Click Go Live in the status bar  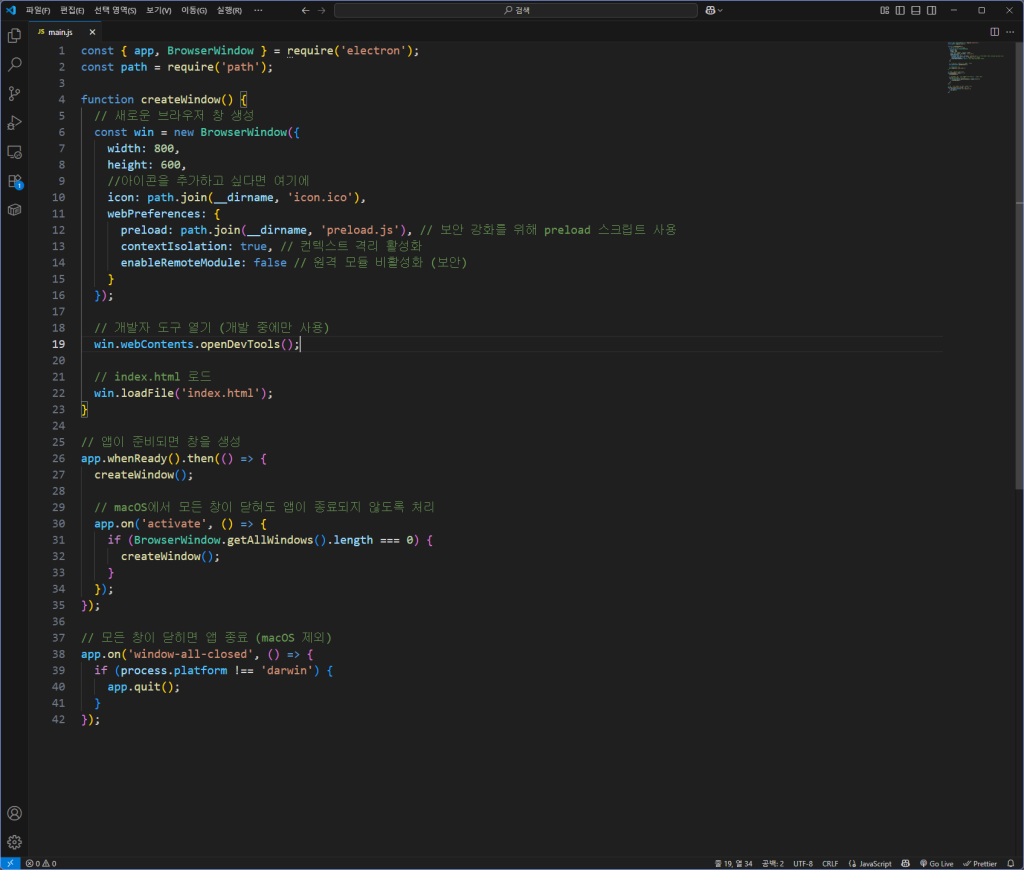click(936, 863)
